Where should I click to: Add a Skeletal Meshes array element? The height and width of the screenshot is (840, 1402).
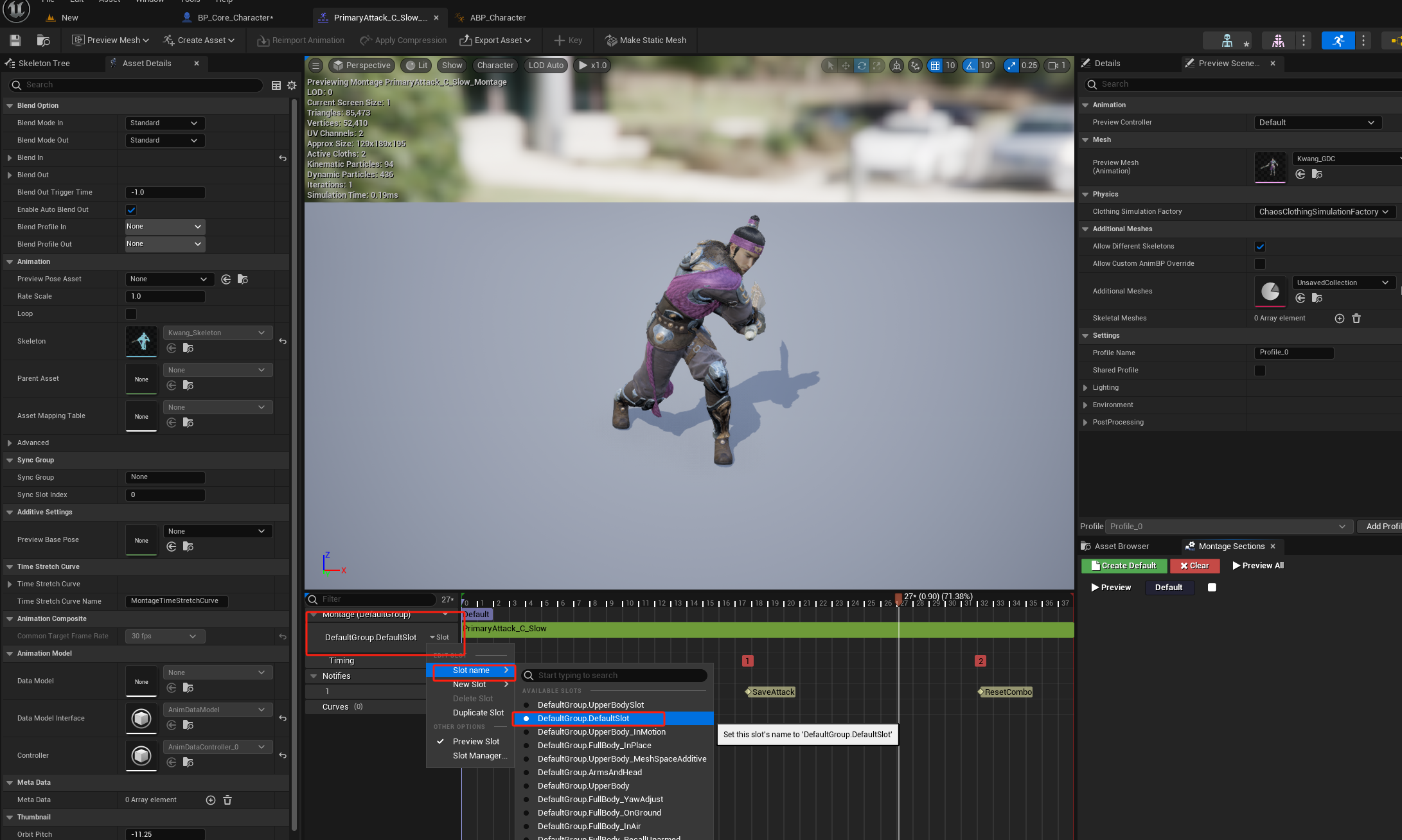pyautogui.click(x=1339, y=319)
